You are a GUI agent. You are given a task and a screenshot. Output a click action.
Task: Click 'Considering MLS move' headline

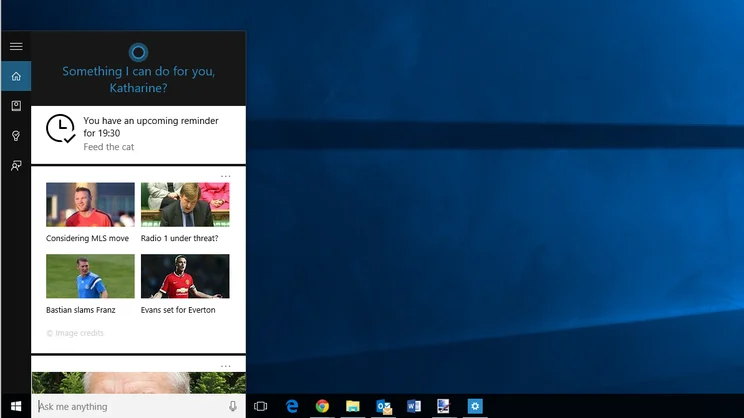coord(87,238)
